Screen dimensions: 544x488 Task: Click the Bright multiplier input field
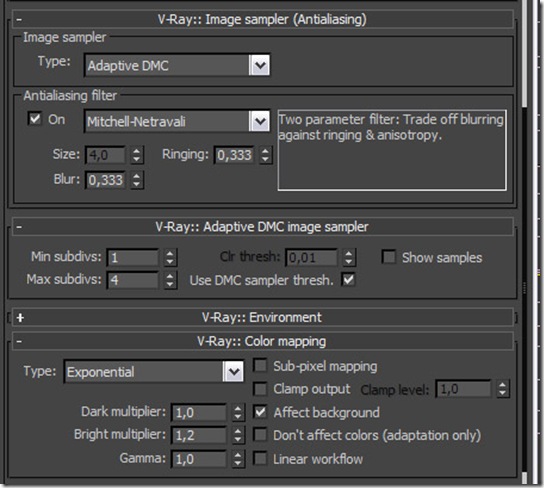click(198, 435)
